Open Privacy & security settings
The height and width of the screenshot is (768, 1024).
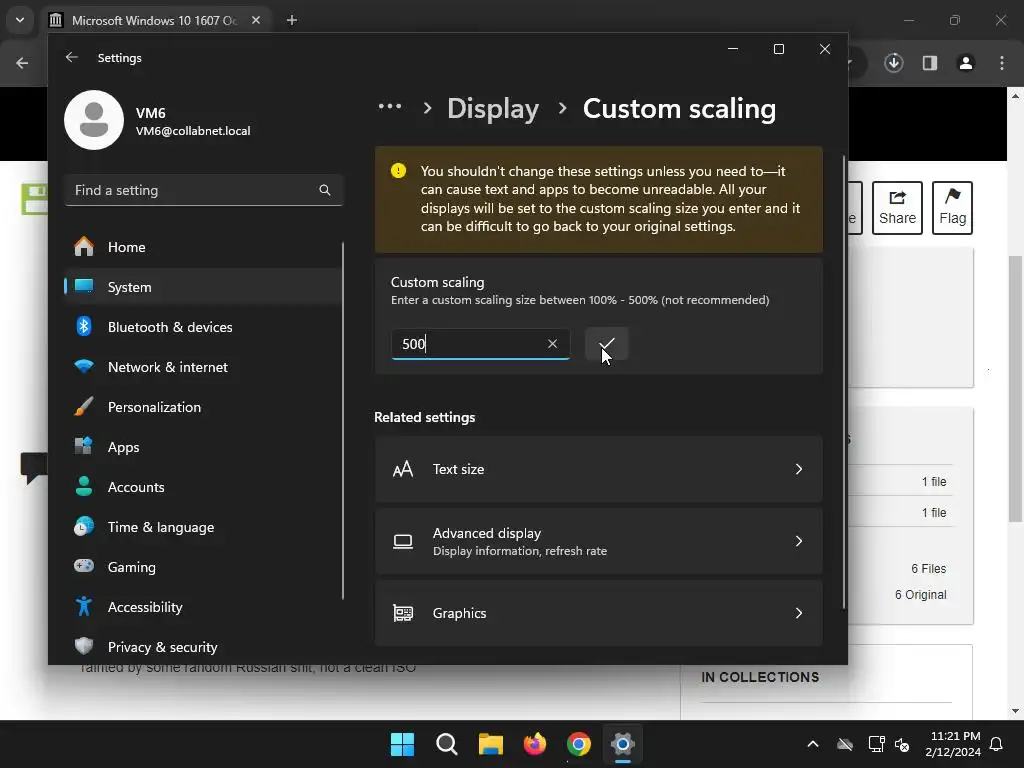click(x=203, y=647)
